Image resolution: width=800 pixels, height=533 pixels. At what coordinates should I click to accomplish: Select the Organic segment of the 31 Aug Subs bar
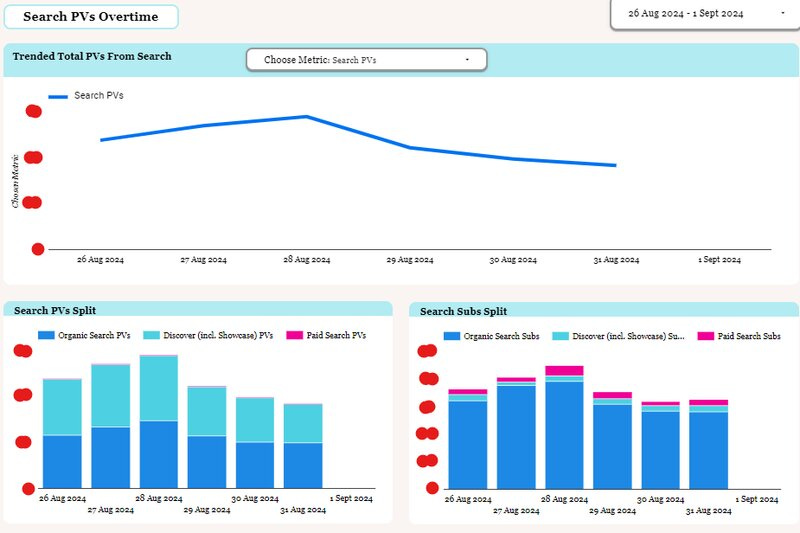pos(709,451)
